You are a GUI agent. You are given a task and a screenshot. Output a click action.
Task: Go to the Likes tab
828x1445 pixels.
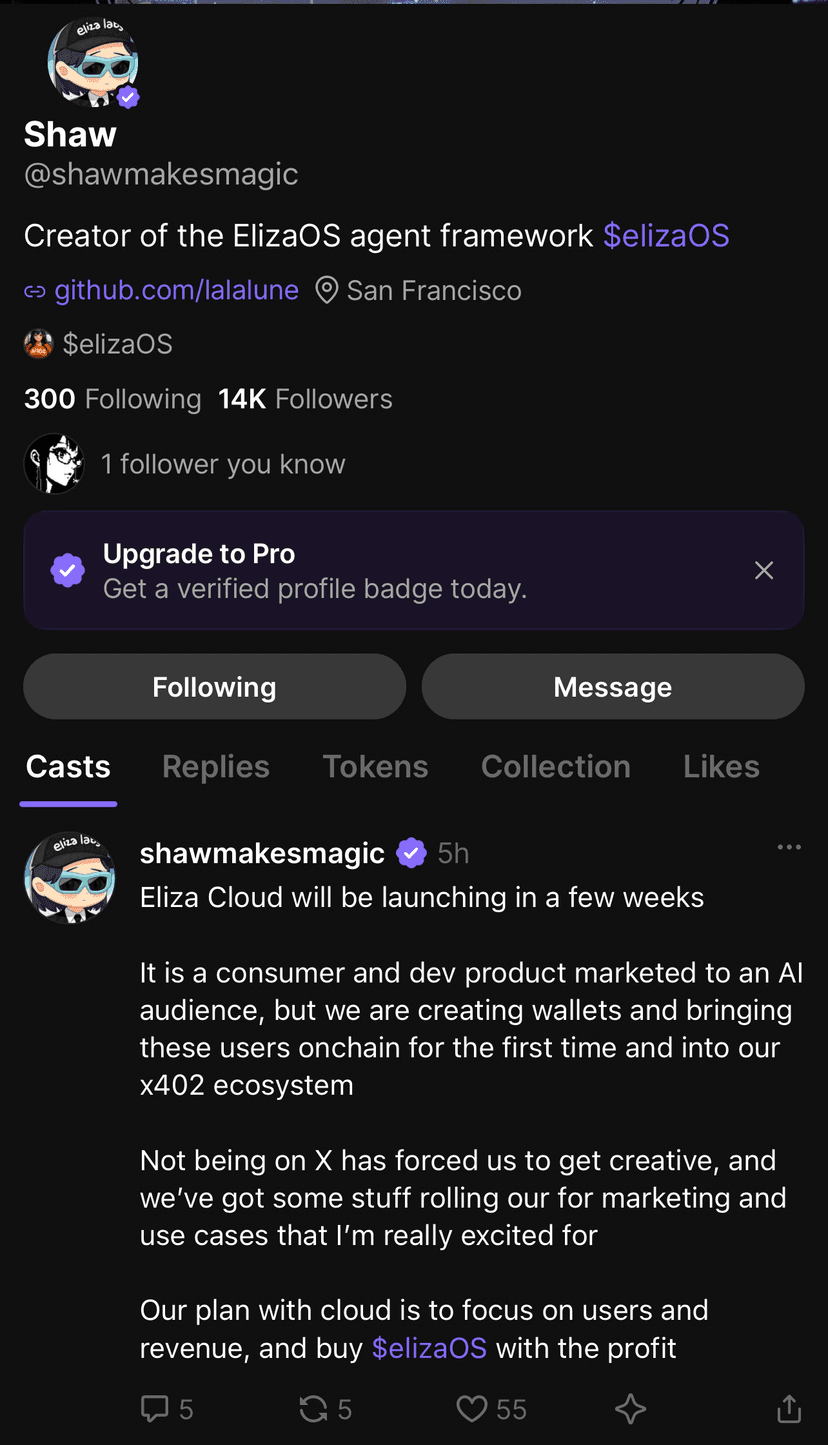[721, 767]
